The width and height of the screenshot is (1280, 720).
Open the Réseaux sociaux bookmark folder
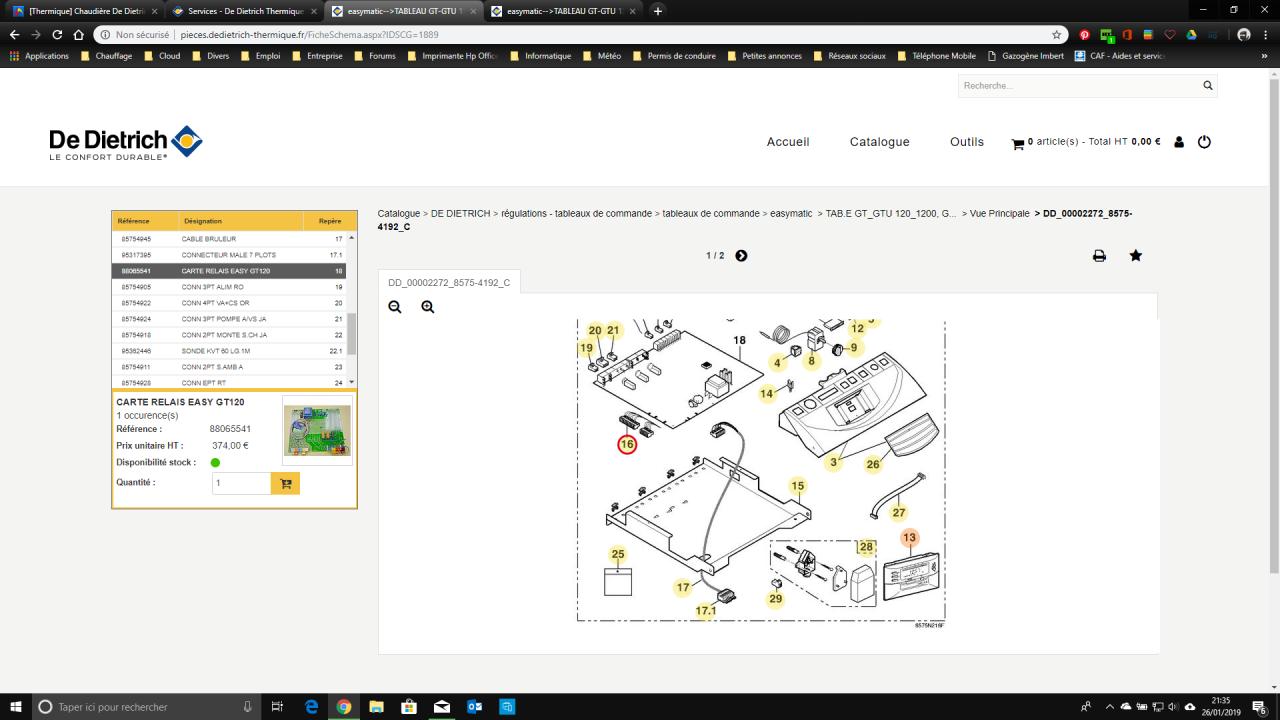850,56
